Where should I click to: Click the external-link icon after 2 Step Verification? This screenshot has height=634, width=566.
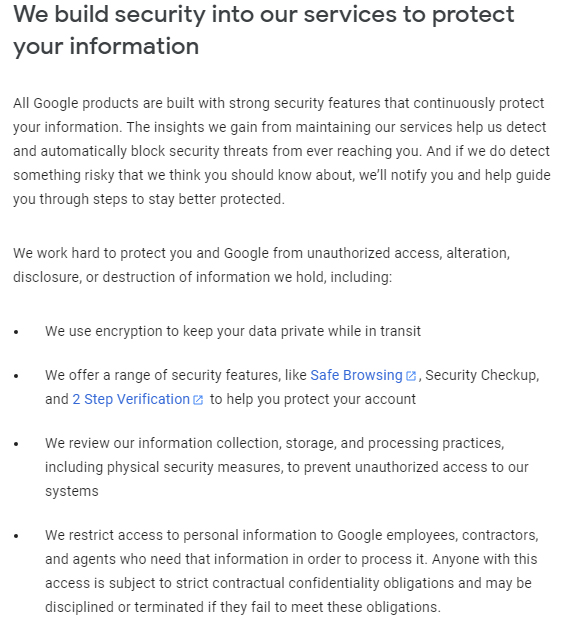(198, 400)
